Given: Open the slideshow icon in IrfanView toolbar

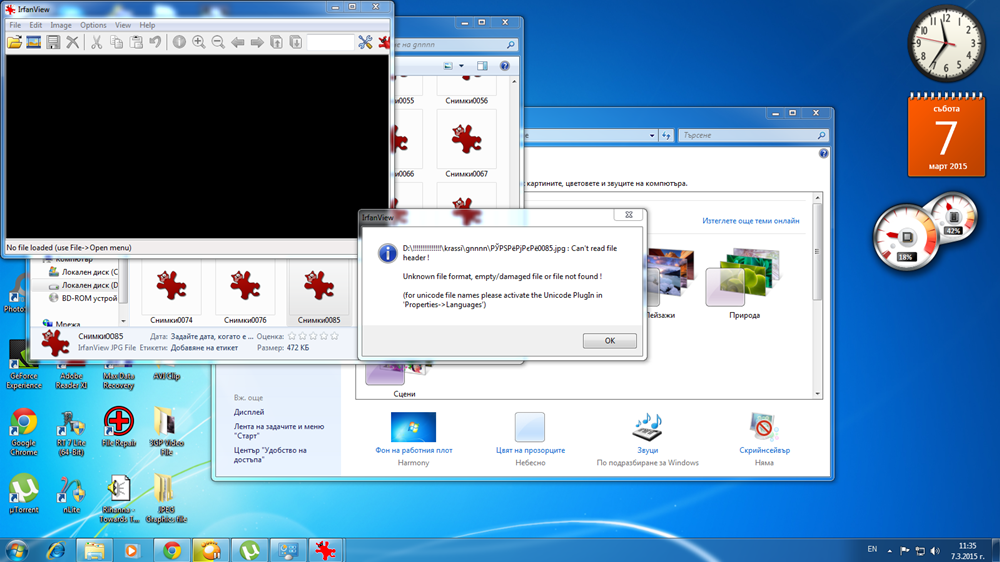Looking at the screenshot, I should [x=34, y=43].
